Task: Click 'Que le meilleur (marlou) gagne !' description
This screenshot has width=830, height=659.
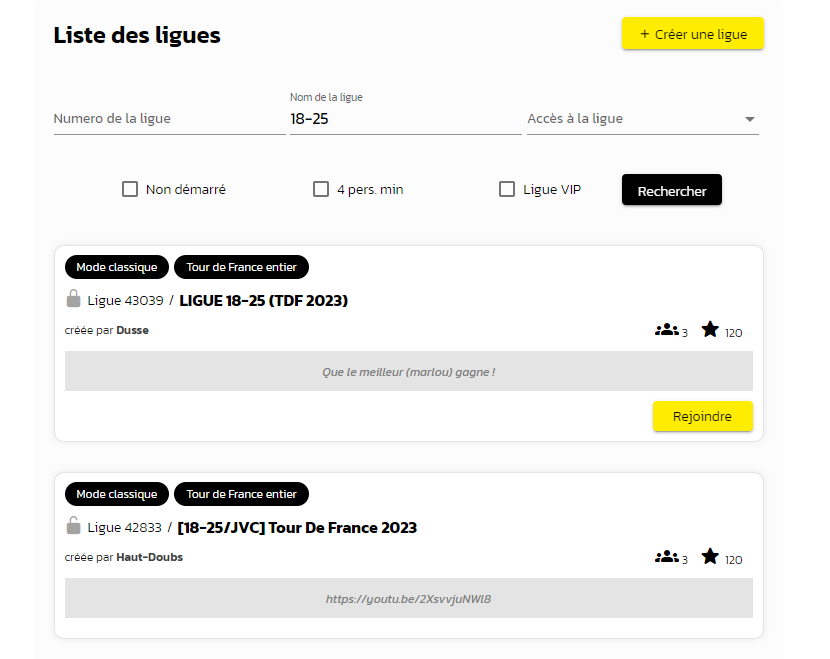Action: coord(408,372)
